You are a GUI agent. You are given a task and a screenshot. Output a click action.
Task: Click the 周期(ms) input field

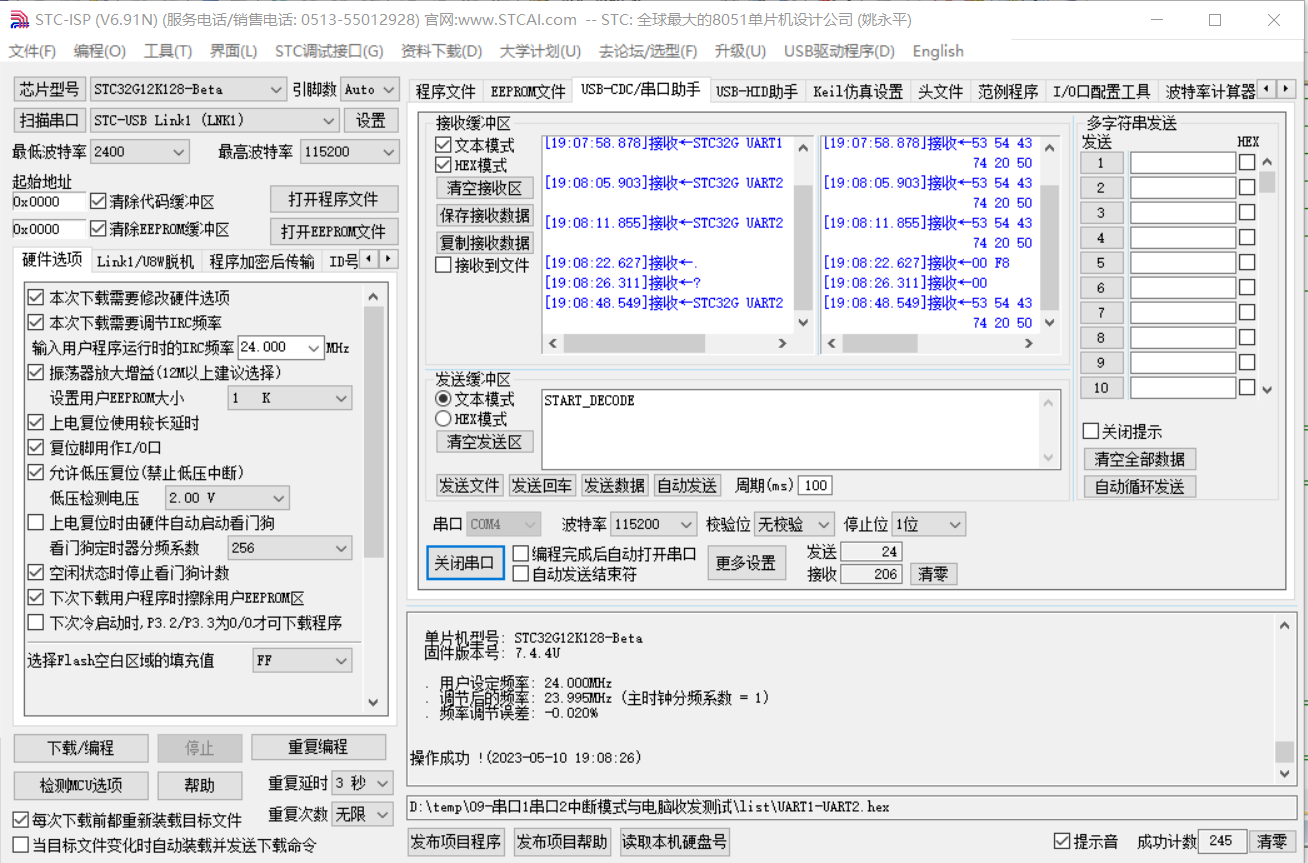[815, 486]
